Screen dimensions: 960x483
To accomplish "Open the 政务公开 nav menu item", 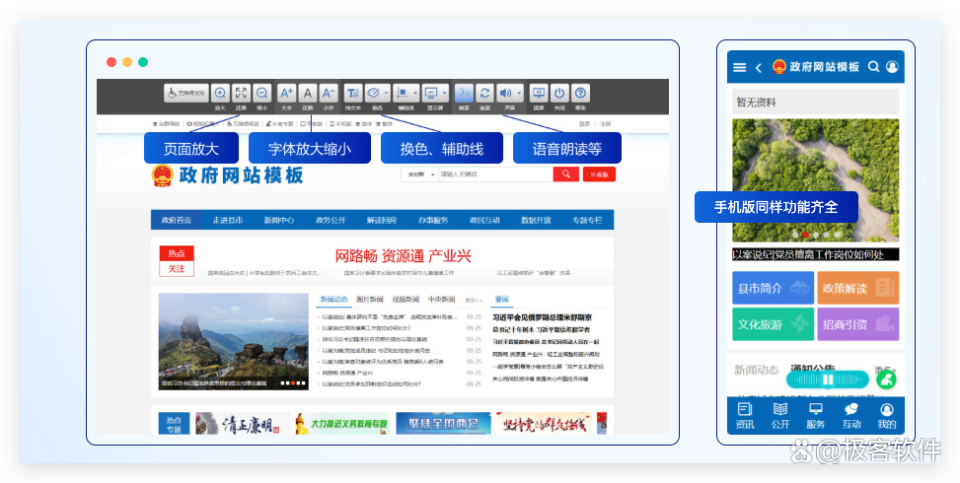I will click(331, 220).
